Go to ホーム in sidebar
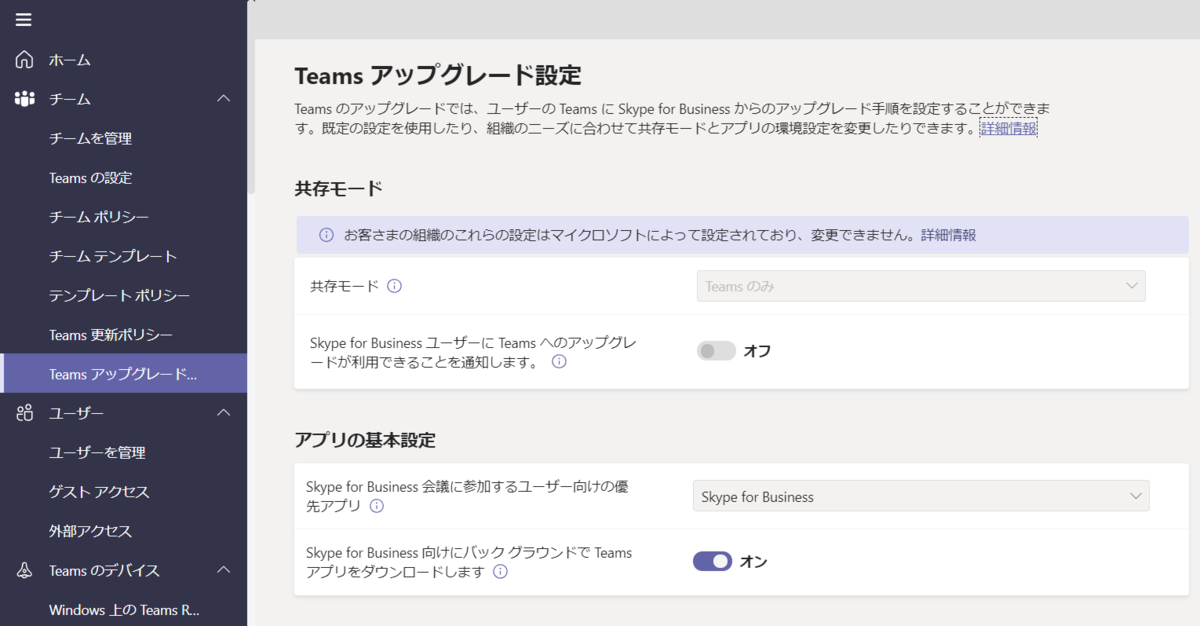The height and width of the screenshot is (626, 1200). (70, 60)
